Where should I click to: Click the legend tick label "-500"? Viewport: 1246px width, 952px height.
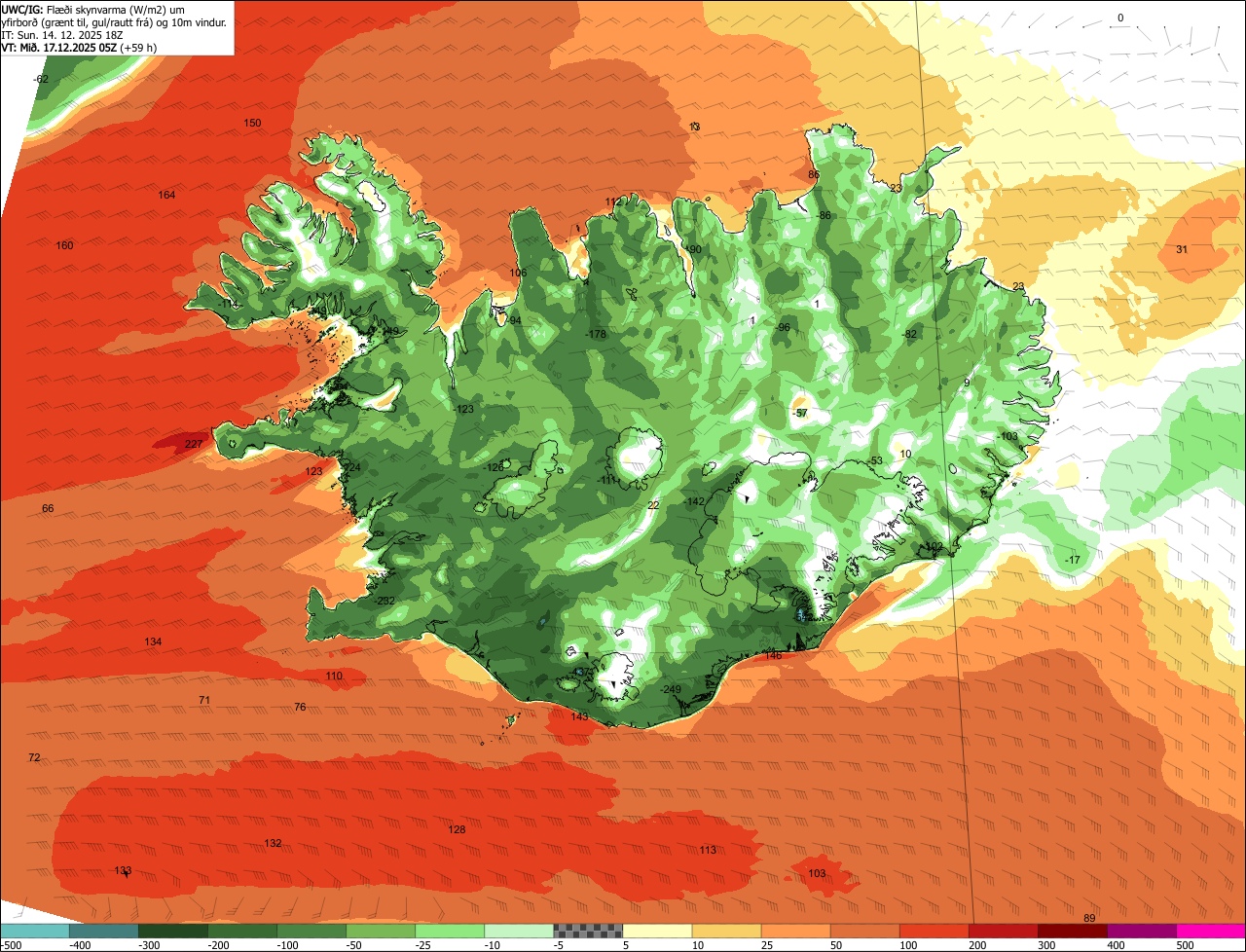pyautogui.click(x=12, y=944)
